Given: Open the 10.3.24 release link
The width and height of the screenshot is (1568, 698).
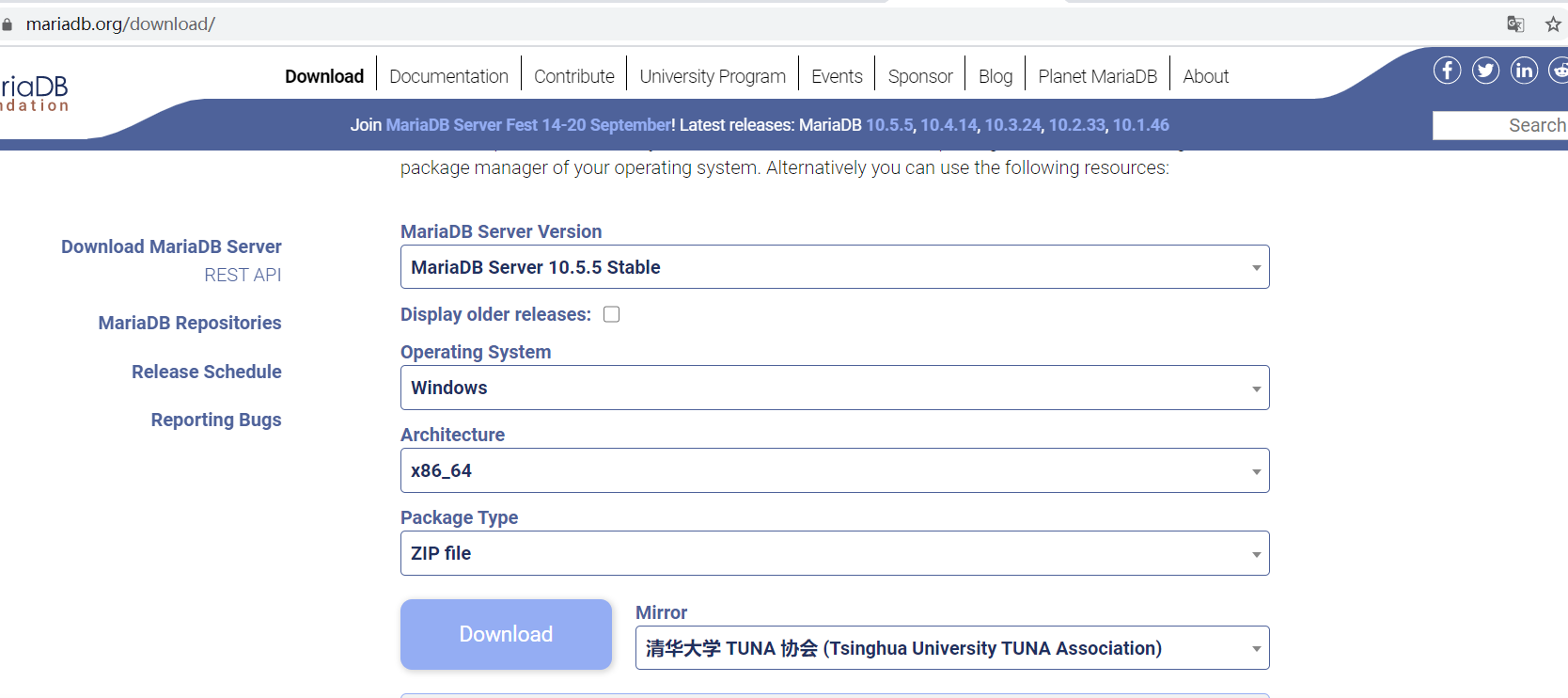Looking at the screenshot, I should 1013,125.
